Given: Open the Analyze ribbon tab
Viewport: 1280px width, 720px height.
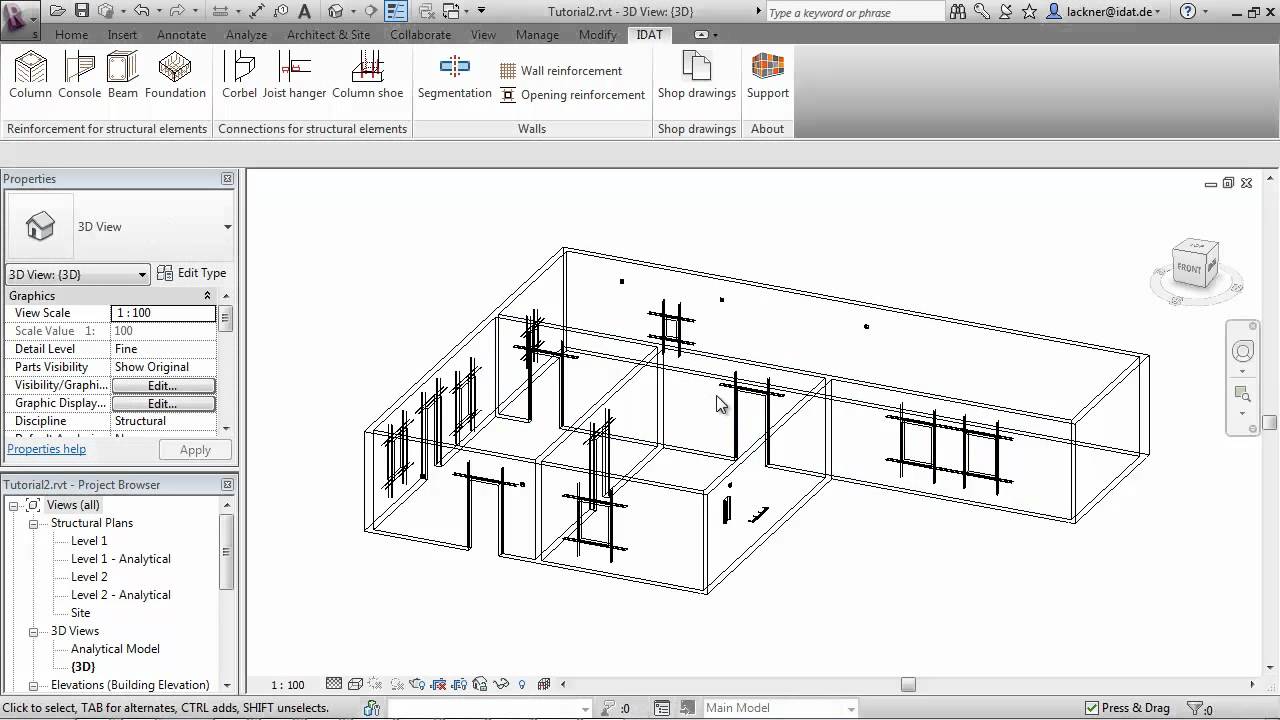Looking at the screenshot, I should 246,34.
